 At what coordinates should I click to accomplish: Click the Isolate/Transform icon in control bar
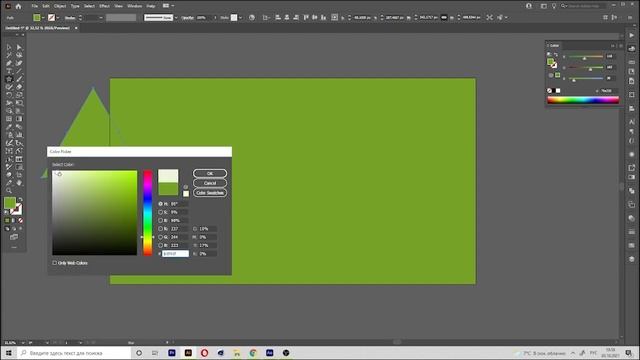coord(489,18)
